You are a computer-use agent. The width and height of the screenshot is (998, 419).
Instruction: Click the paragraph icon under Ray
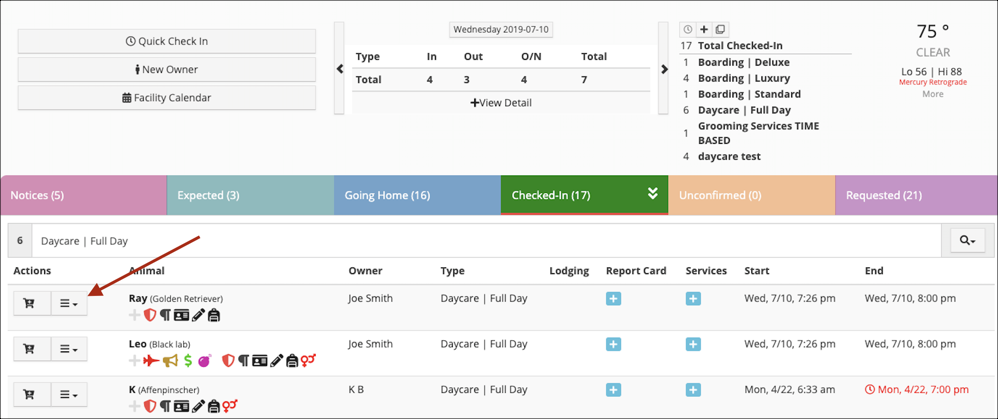165,315
